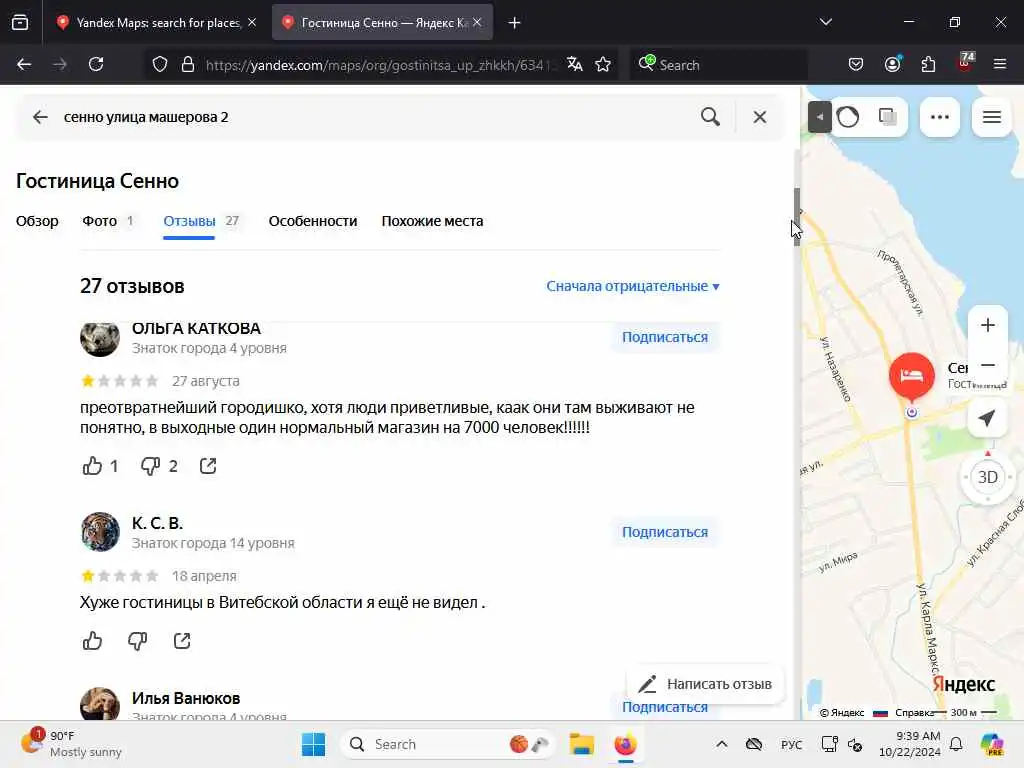Reload the current page

click(x=96, y=64)
